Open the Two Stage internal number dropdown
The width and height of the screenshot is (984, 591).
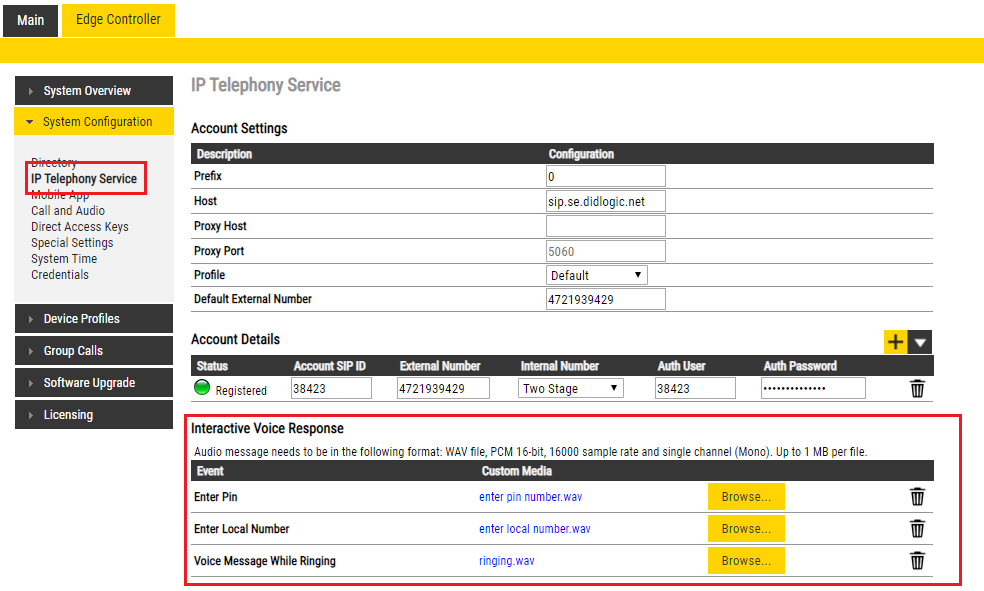point(571,388)
